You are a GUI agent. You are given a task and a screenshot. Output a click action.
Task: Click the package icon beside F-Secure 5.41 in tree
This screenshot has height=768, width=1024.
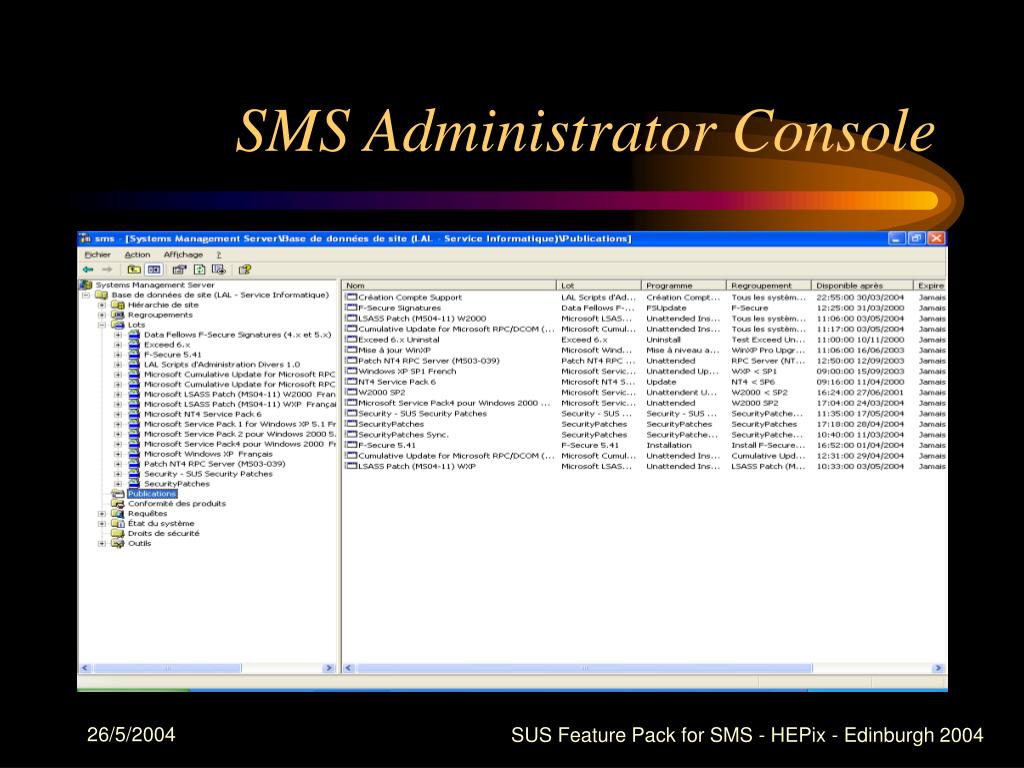click(134, 355)
